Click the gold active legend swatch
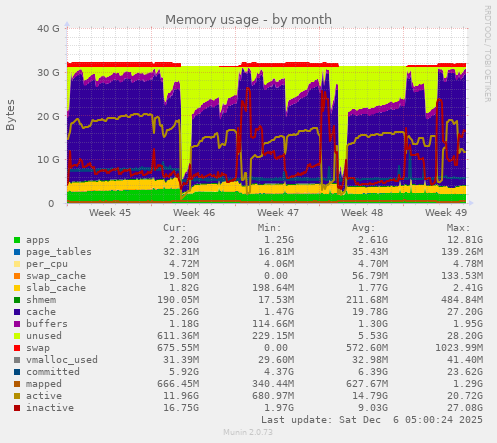Viewport: 497px width, 443px height. coord(17,396)
